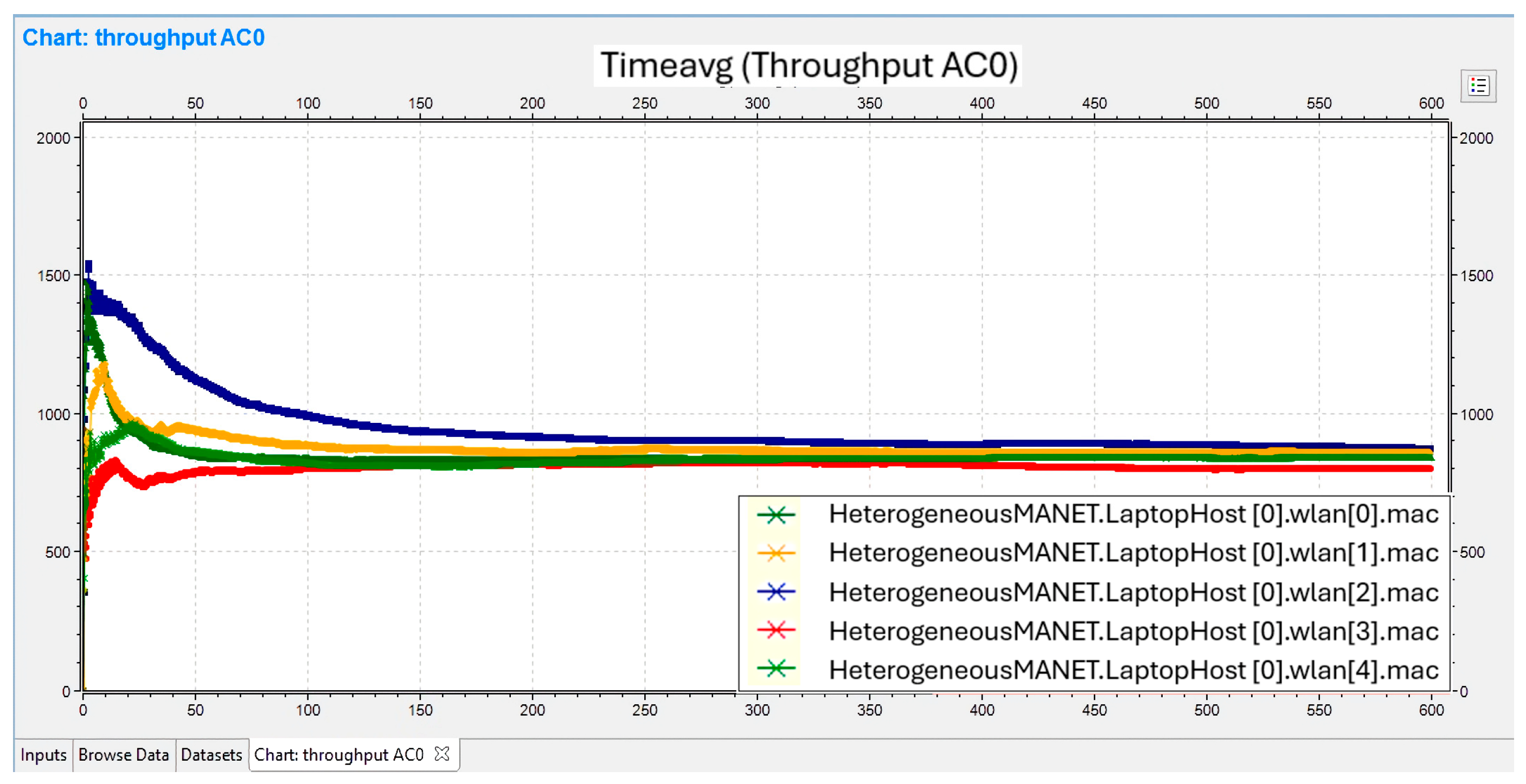Close the Chart: throughput AC0 tab

pos(442,754)
